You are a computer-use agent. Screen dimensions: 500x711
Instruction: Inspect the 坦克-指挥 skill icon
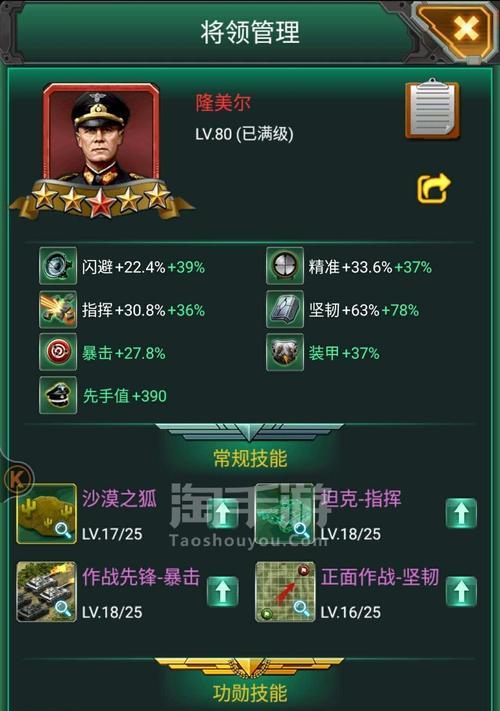[x=285, y=514]
